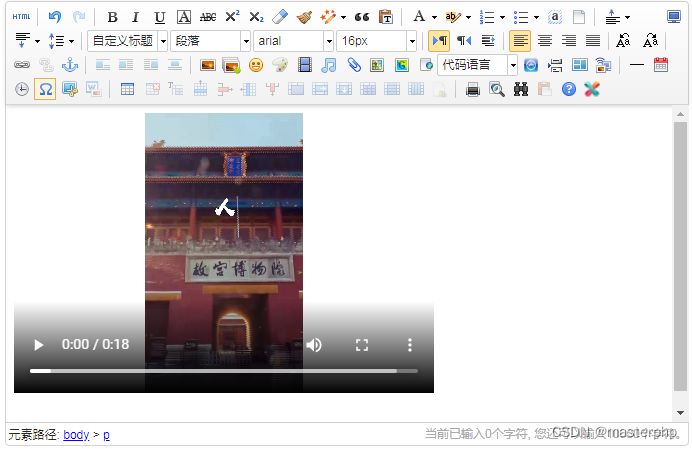This screenshot has width=692, height=449.
Task: Preview the document
Action: [497, 90]
